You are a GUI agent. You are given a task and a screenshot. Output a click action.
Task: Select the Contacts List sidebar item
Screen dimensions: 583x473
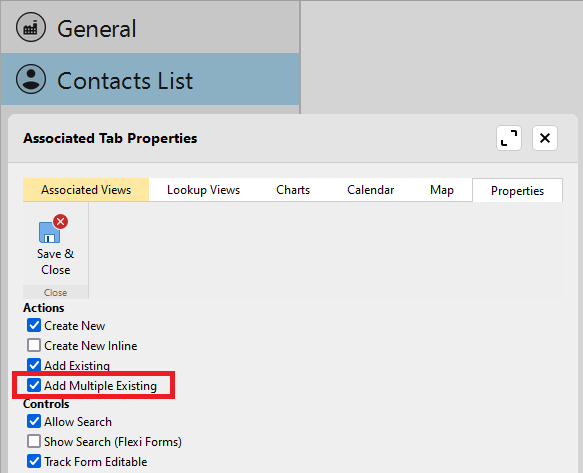coord(150,79)
